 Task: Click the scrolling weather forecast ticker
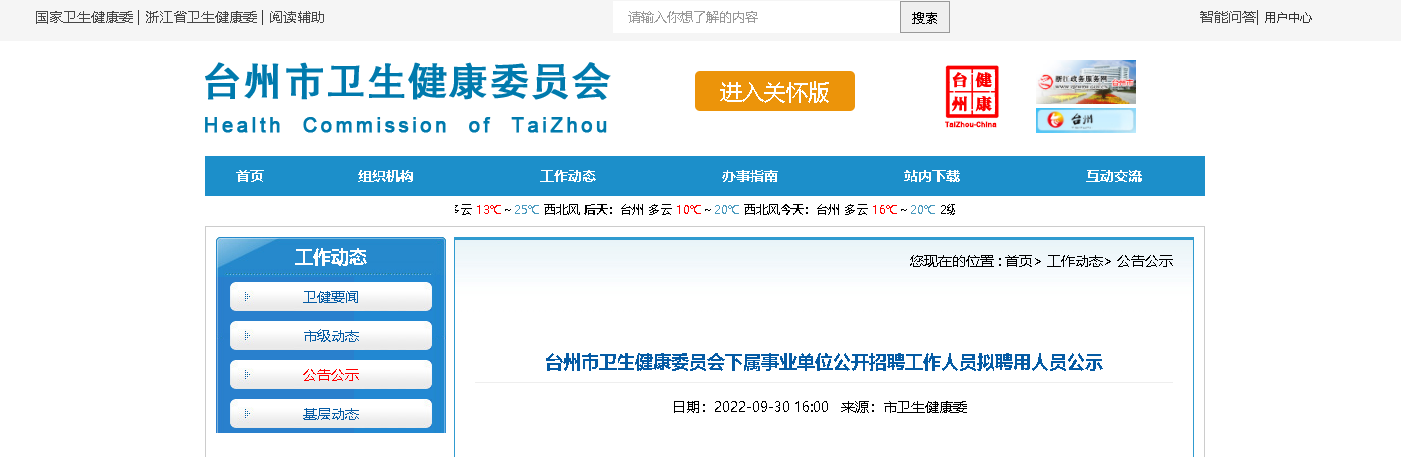pos(705,210)
